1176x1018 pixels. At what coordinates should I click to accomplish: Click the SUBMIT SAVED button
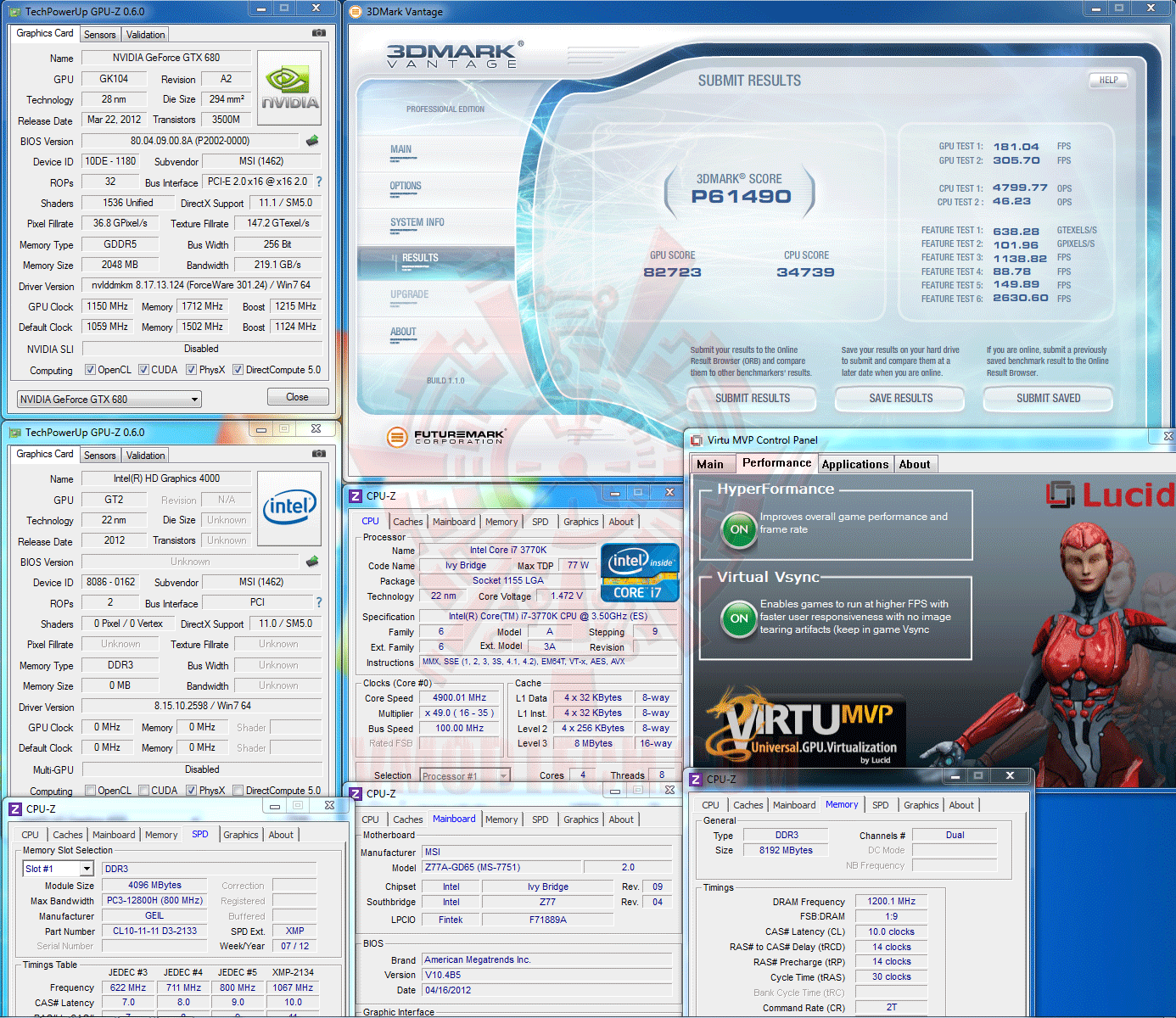pyautogui.click(x=1049, y=398)
